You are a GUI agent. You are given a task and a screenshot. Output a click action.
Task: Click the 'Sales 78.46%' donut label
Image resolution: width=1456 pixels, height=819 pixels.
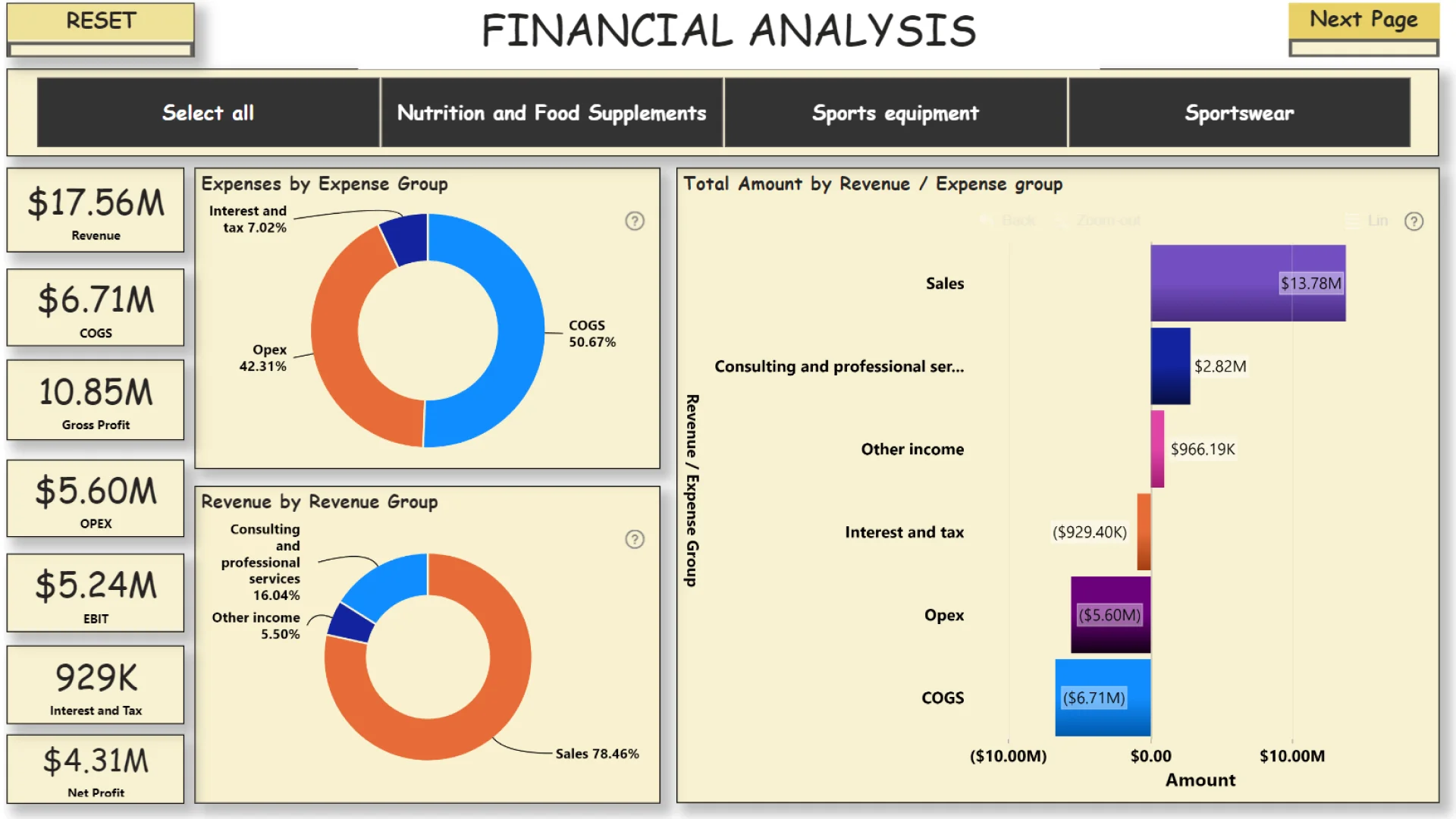tap(597, 753)
